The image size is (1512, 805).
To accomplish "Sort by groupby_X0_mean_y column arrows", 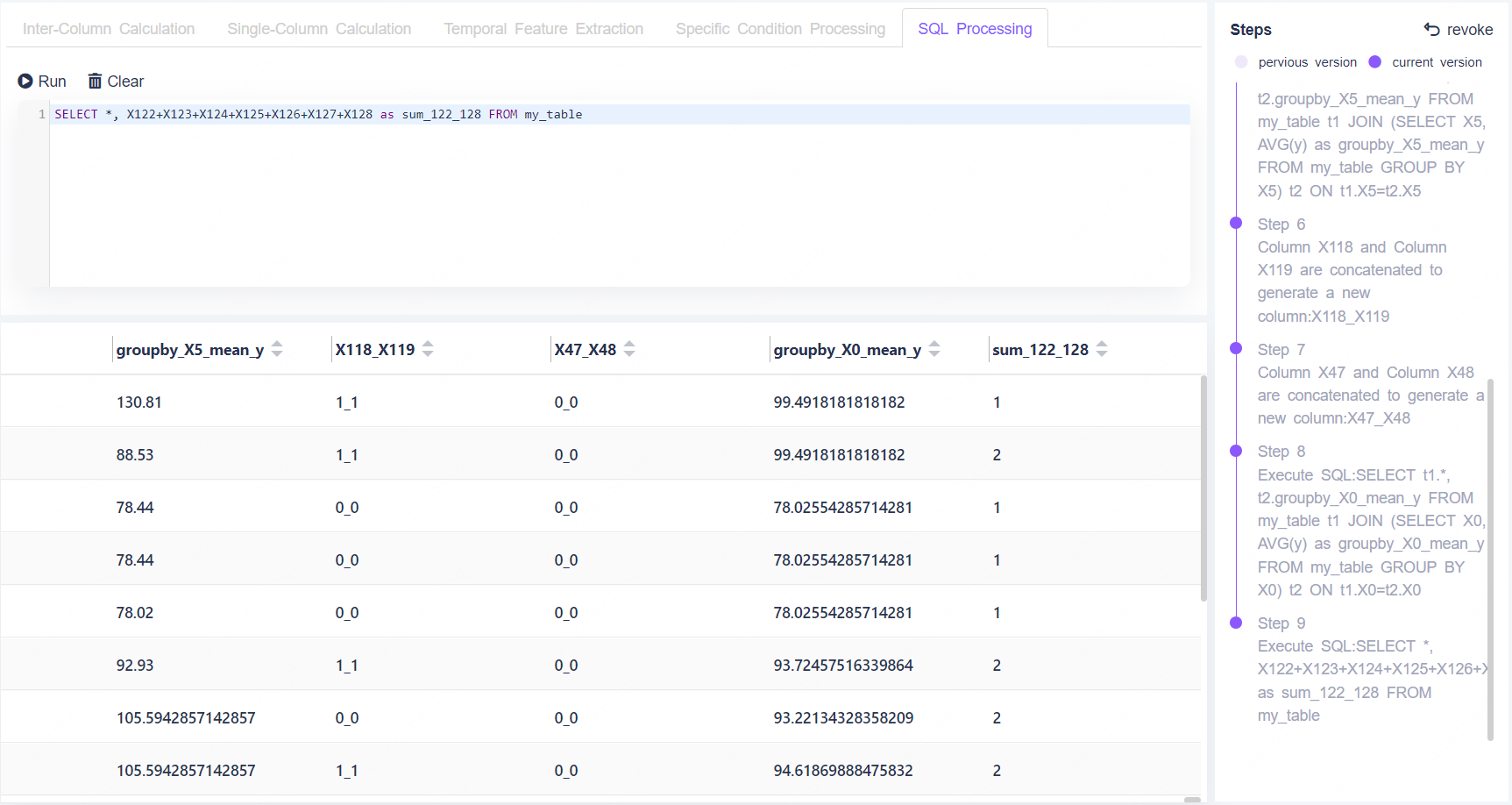I will pyautogui.click(x=934, y=349).
